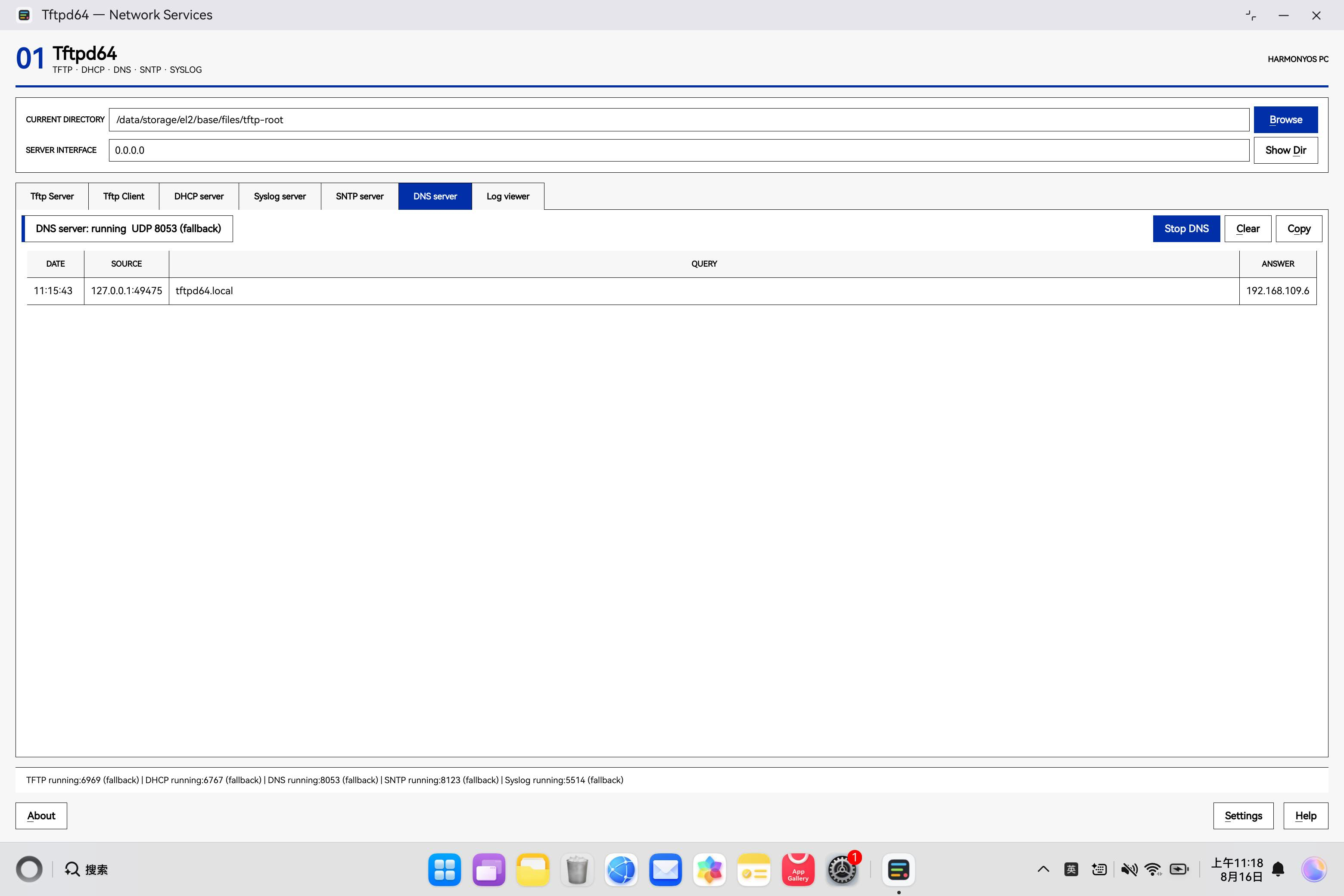Open the keyboard input tray icon
Image resolution: width=1344 pixels, height=896 pixels.
1099,869
